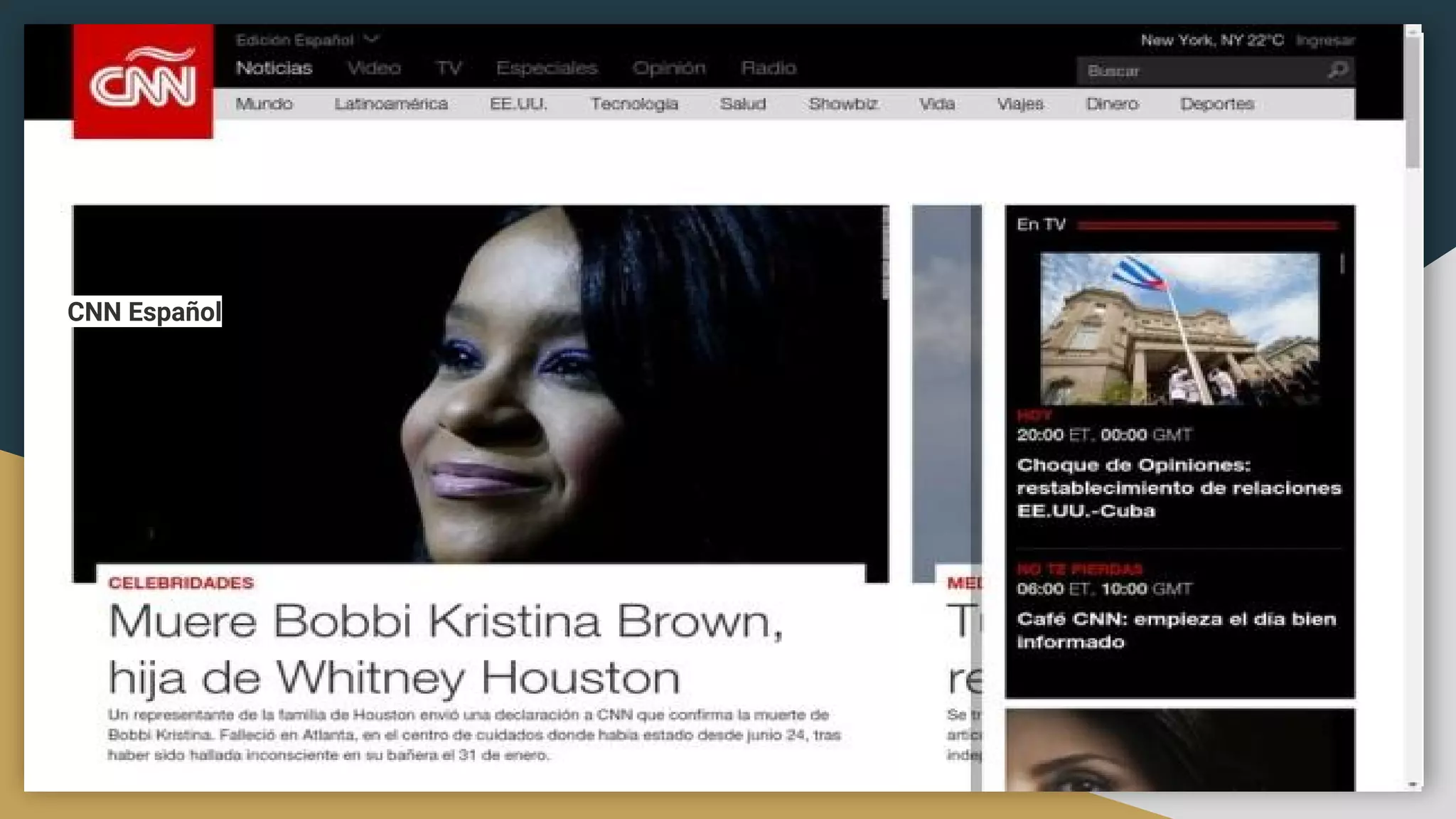The width and height of the screenshot is (1456, 819).
Task: Open the Bobbi Kristina Brown headline
Action: pos(445,648)
